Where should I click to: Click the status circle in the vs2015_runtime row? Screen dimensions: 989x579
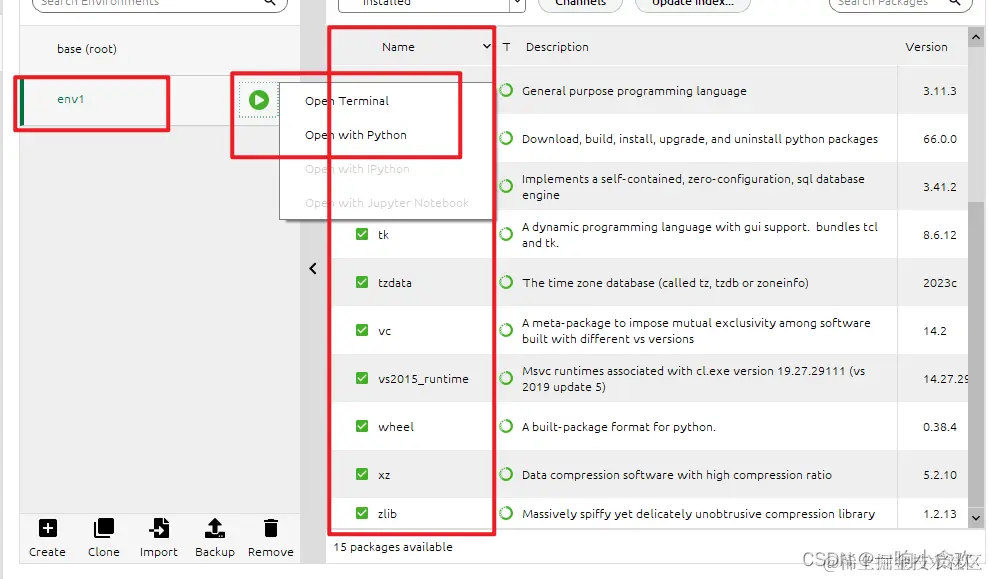click(x=506, y=378)
